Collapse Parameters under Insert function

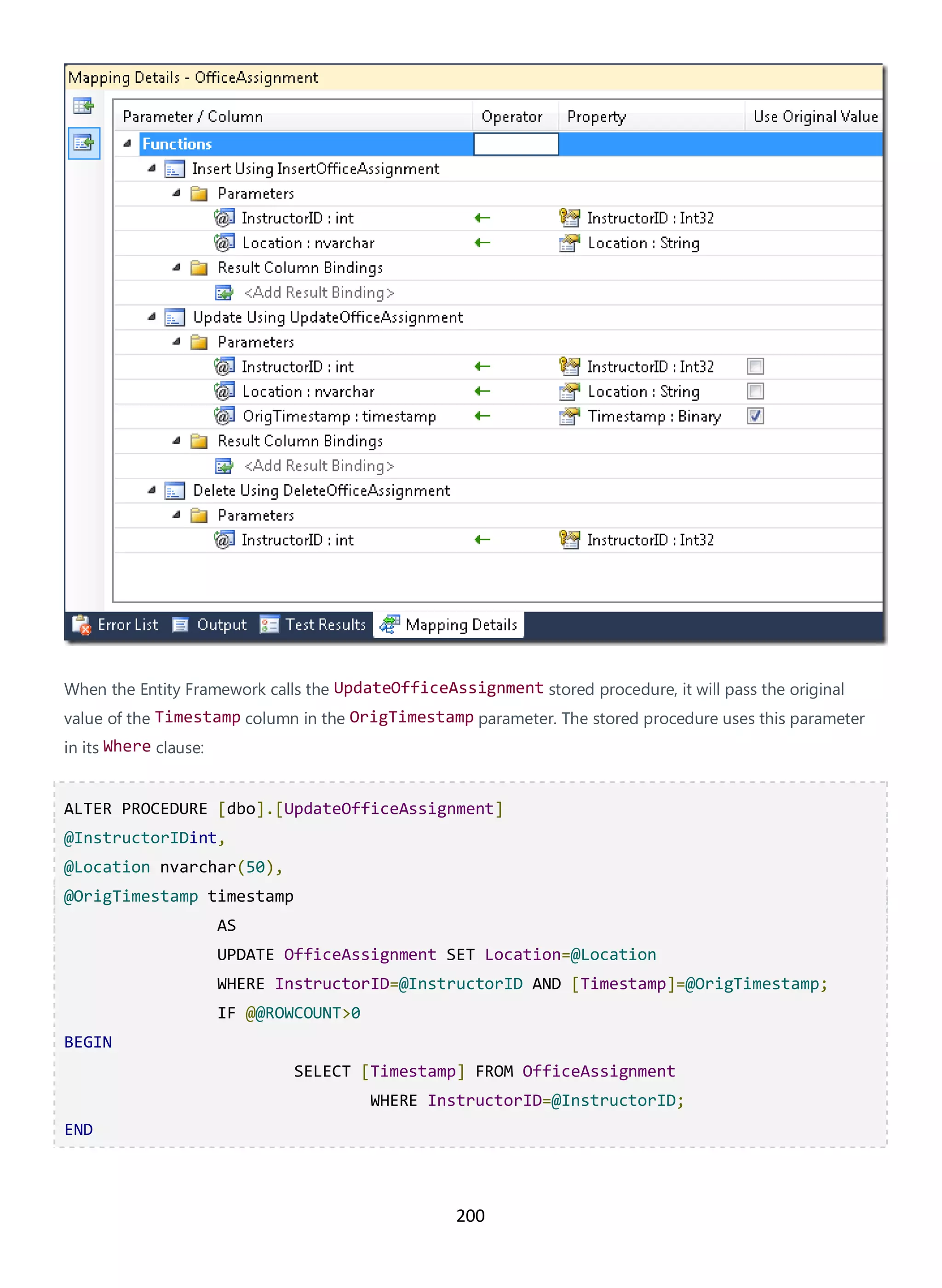click(x=176, y=193)
